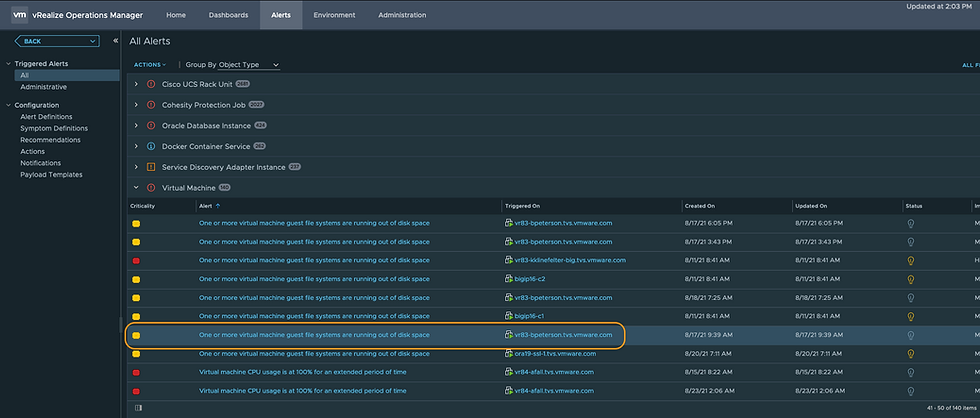
Task: Sort by Updated On column header
Action: 811,206
